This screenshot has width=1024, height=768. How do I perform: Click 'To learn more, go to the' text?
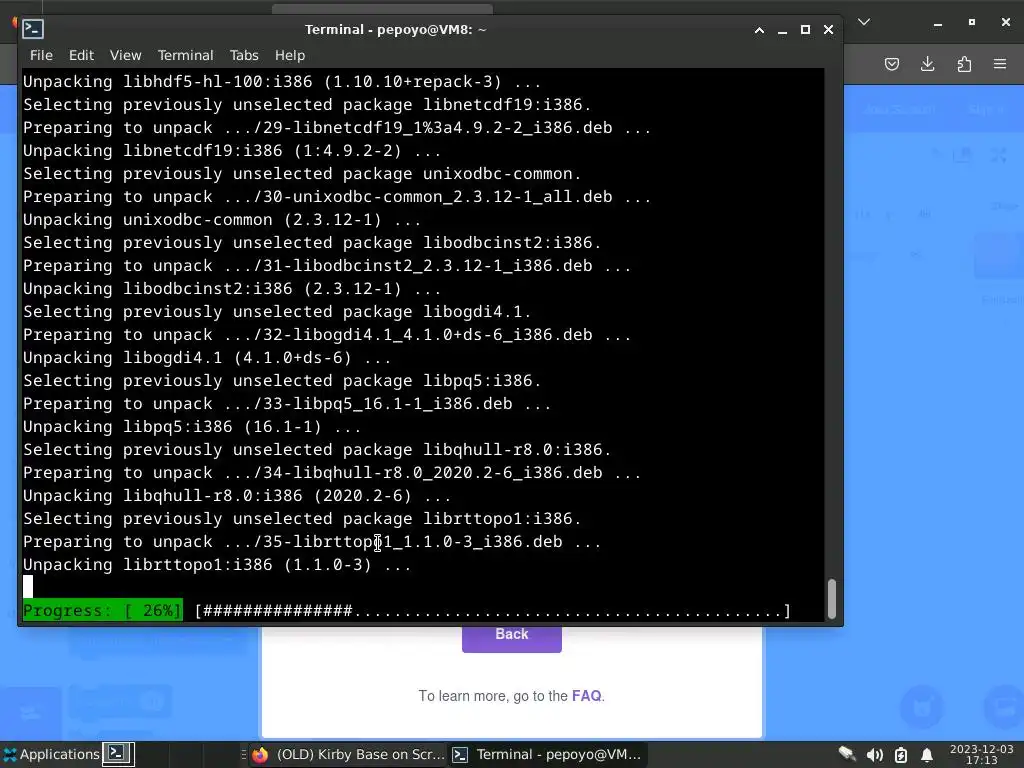[x=493, y=696]
